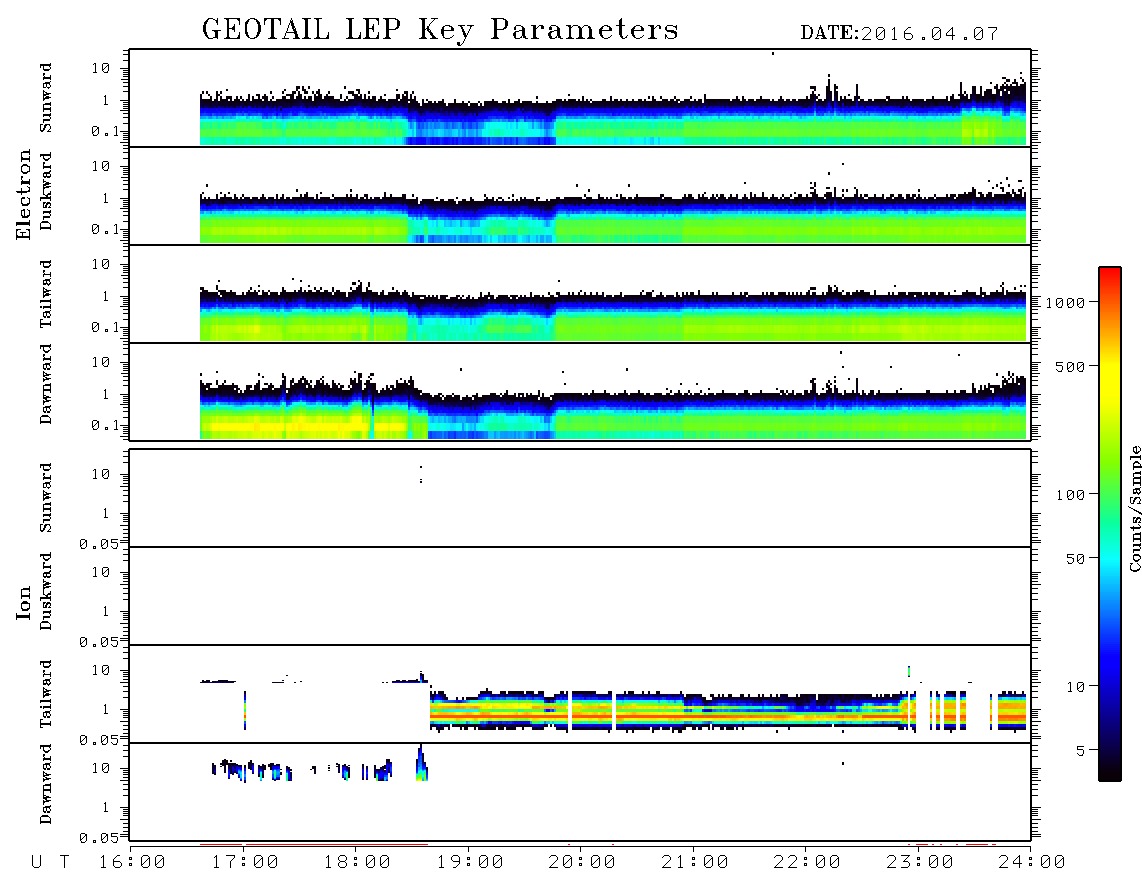
Task: Click the Ion "Dawnward" panel label
Action: (x=46, y=784)
